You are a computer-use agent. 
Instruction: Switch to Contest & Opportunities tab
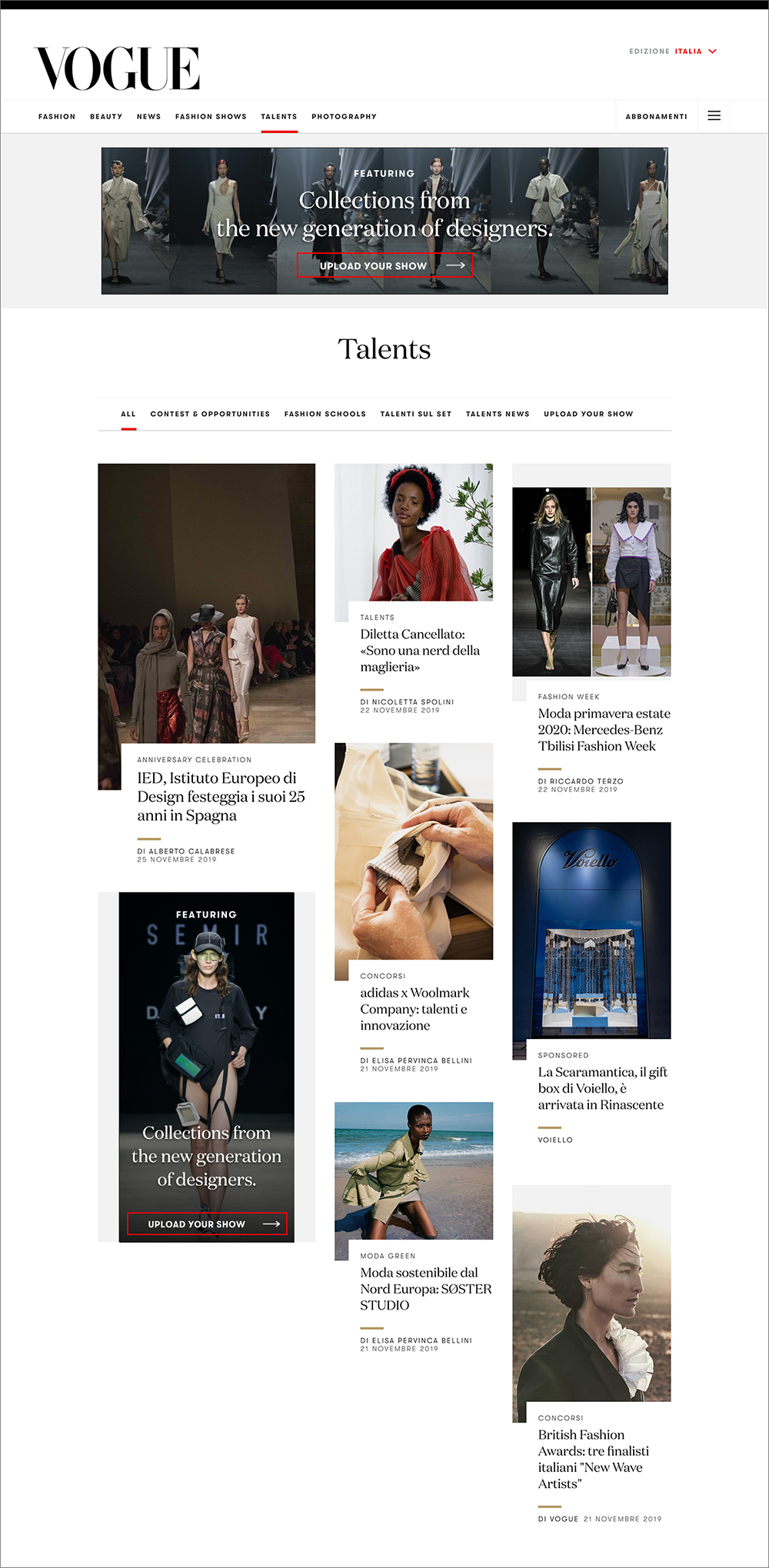210,414
